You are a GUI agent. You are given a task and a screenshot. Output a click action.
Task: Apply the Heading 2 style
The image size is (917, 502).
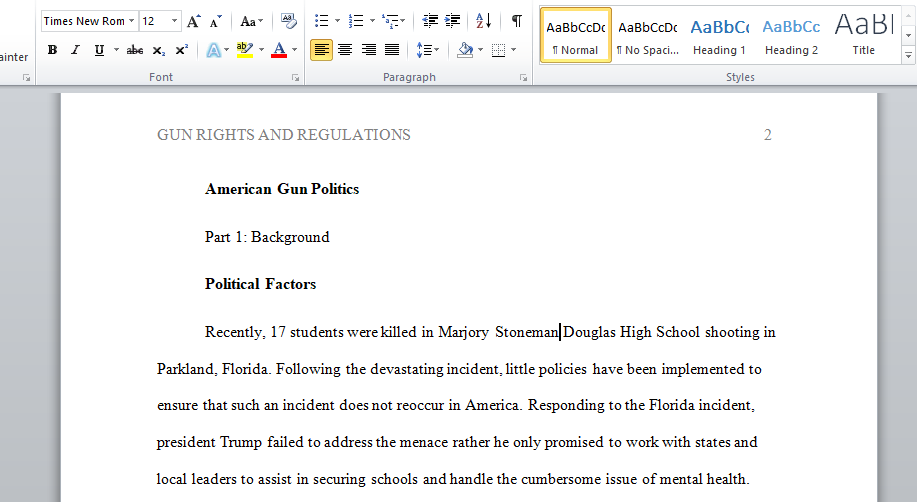click(791, 36)
